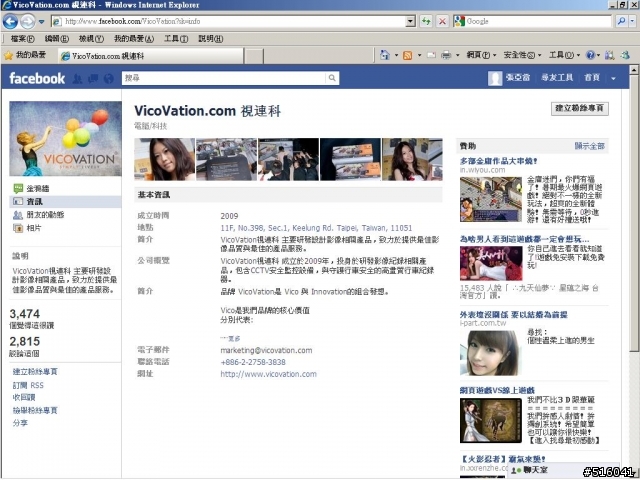Open the 我的最愛(A) menu

click(134, 39)
